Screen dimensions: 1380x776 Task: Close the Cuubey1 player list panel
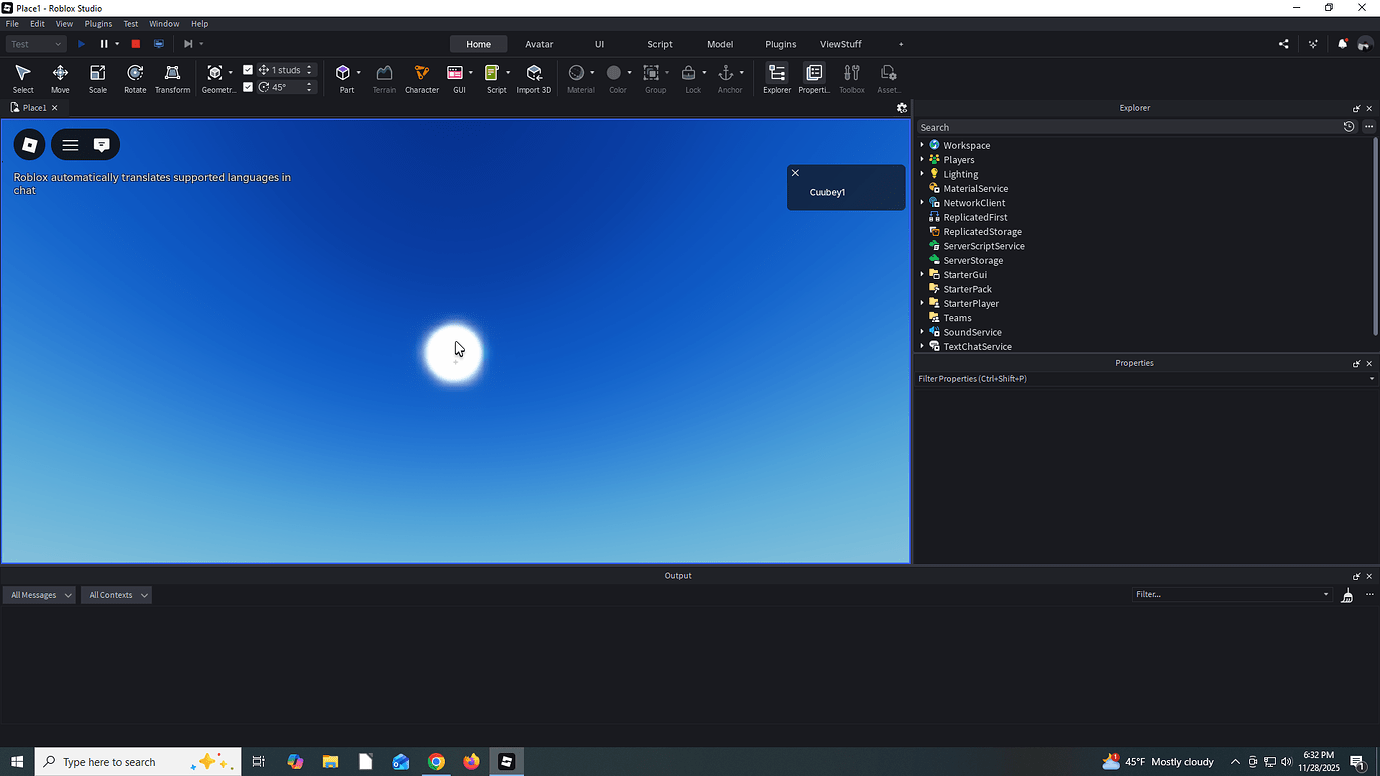(x=795, y=173)
